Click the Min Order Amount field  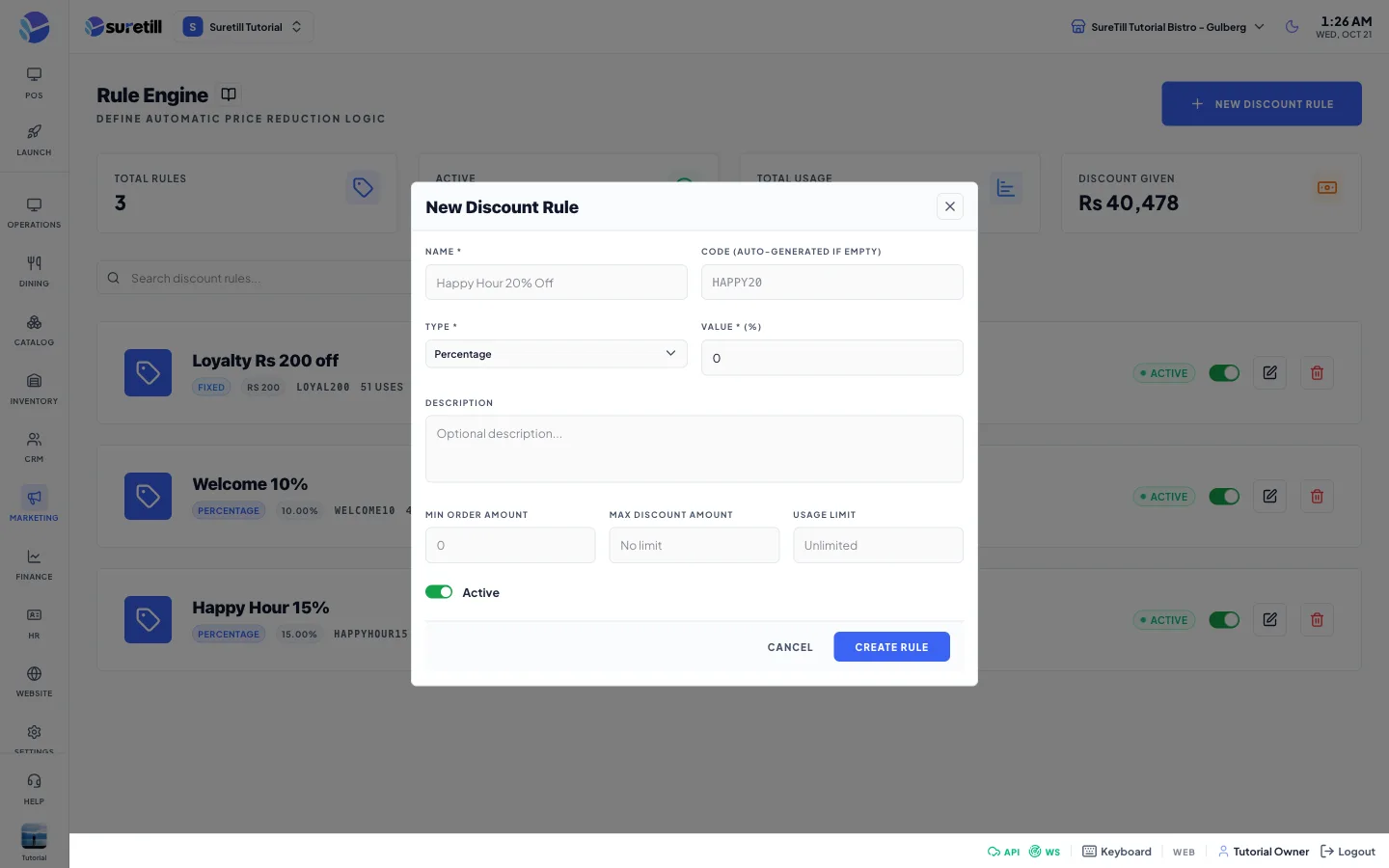510,545
